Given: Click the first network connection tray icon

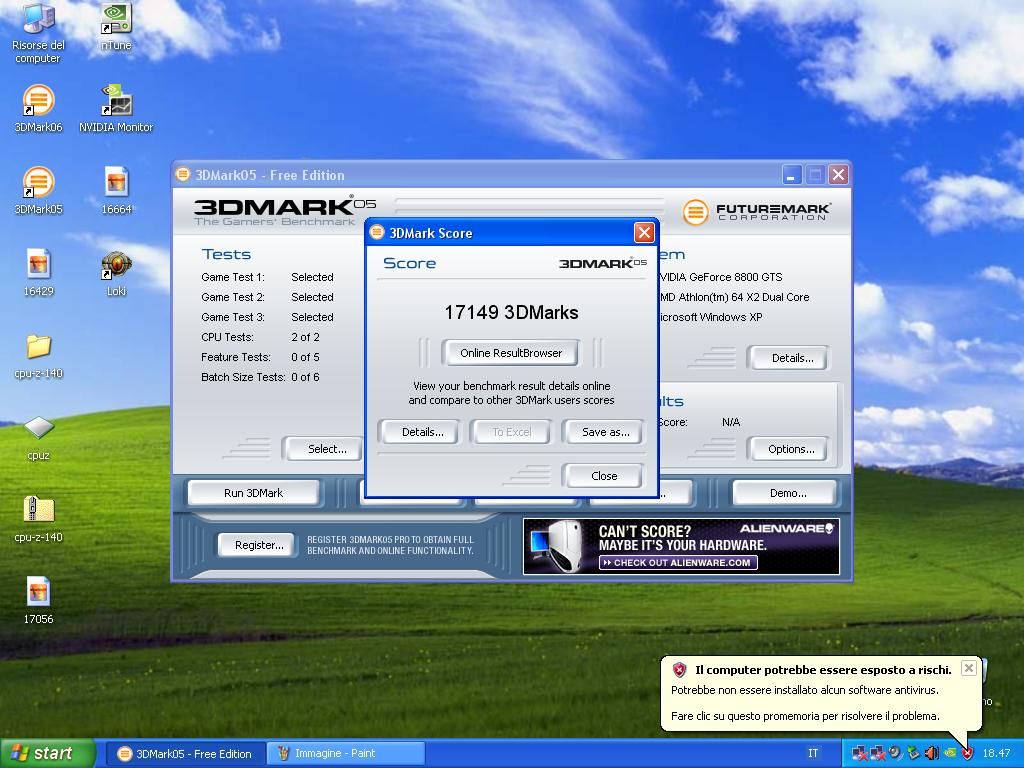Looking at the screenshot, I should coord(860,754).
